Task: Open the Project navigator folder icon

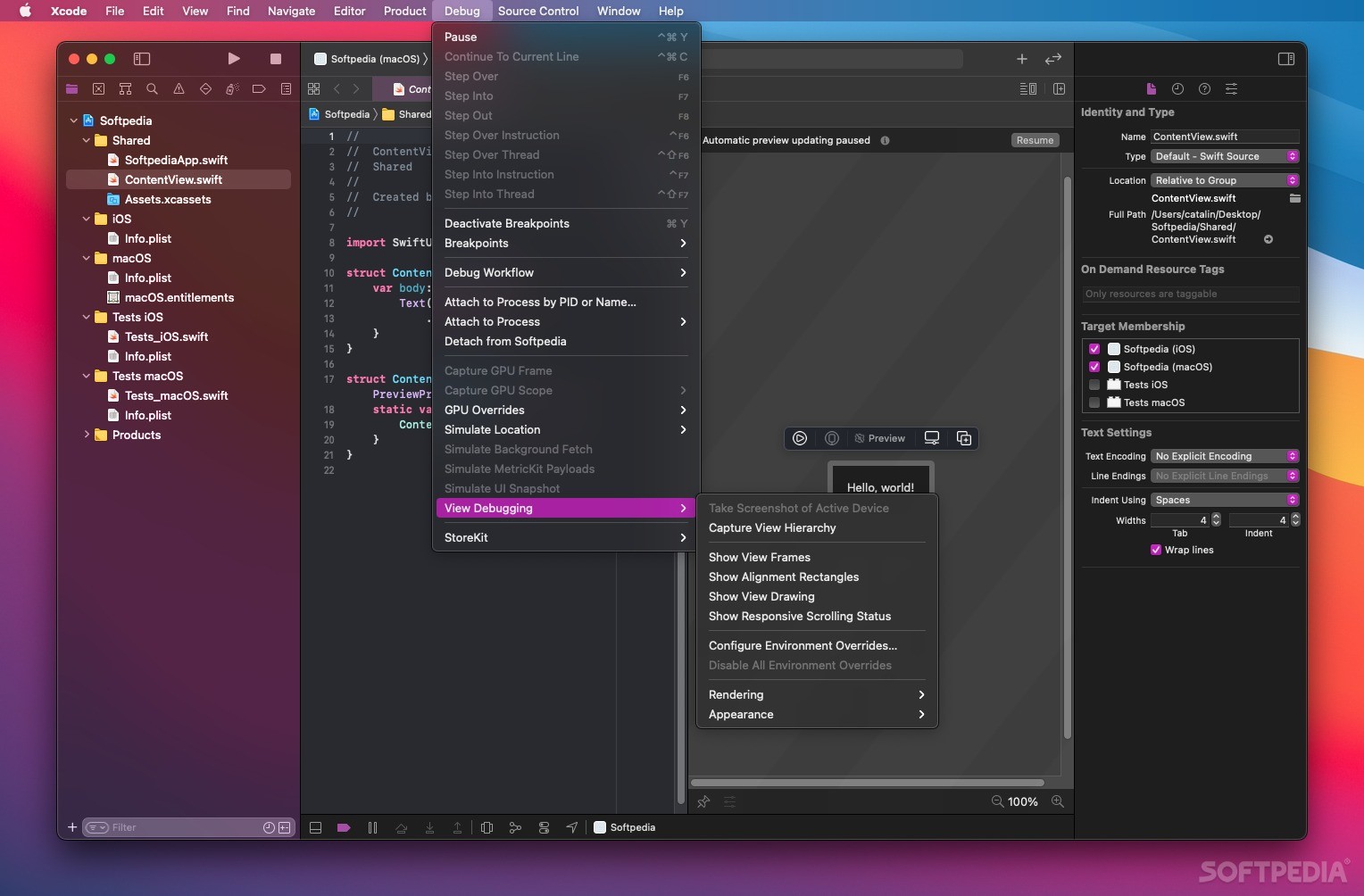Action: (72, 89)
